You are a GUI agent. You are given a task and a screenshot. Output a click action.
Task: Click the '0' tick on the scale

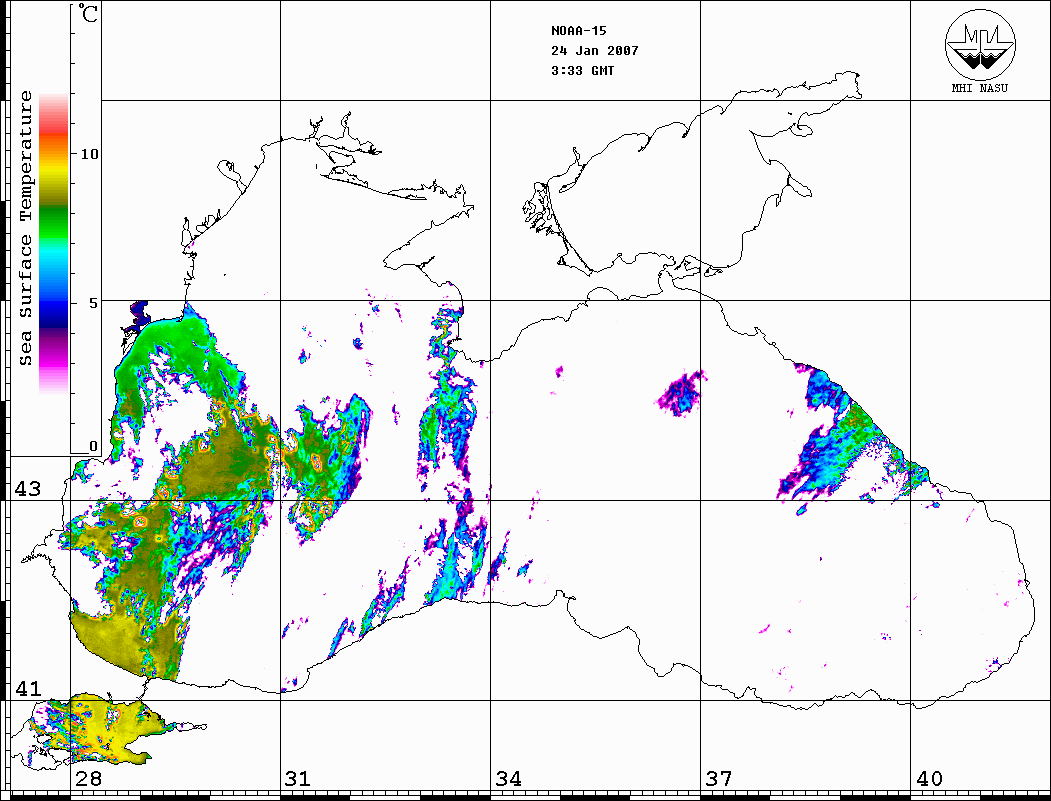[x=93, y=446]
